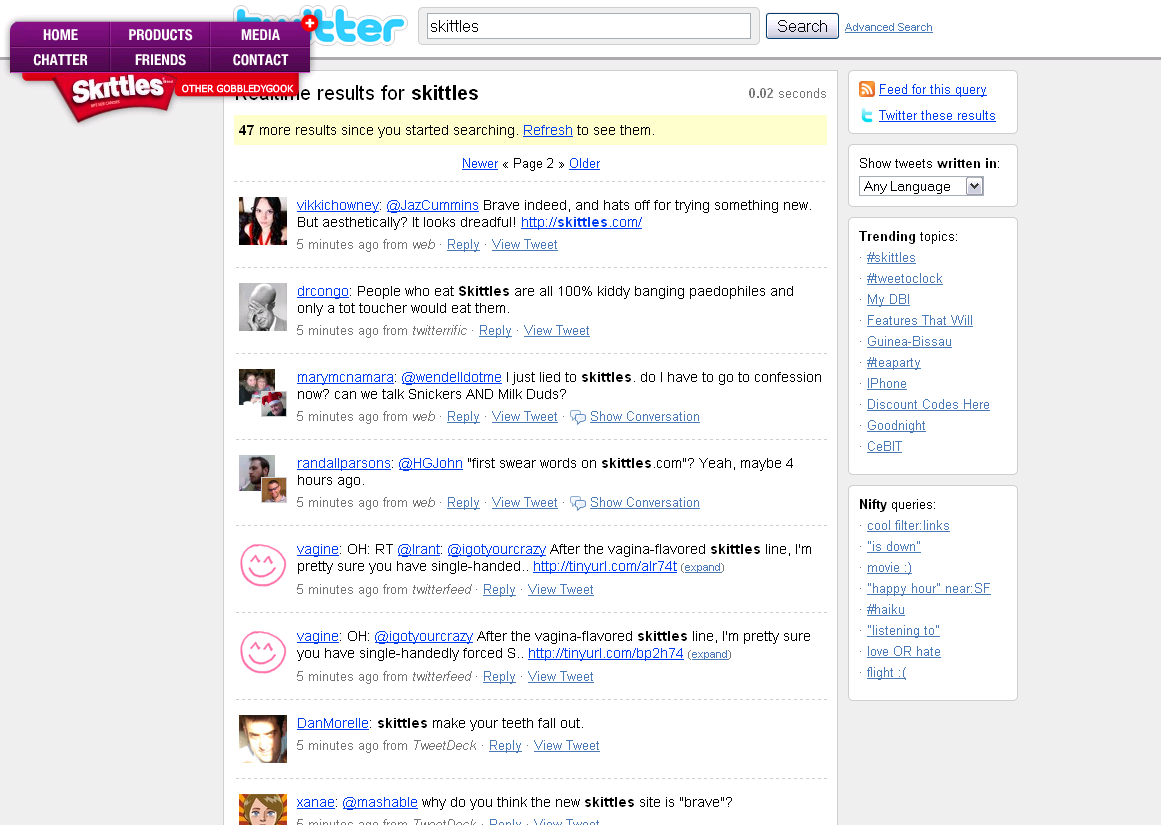The height and width of the screenshot is (825, 1161).
Task: Open the #skittles trending topic
Action: (x=891, y=258)
